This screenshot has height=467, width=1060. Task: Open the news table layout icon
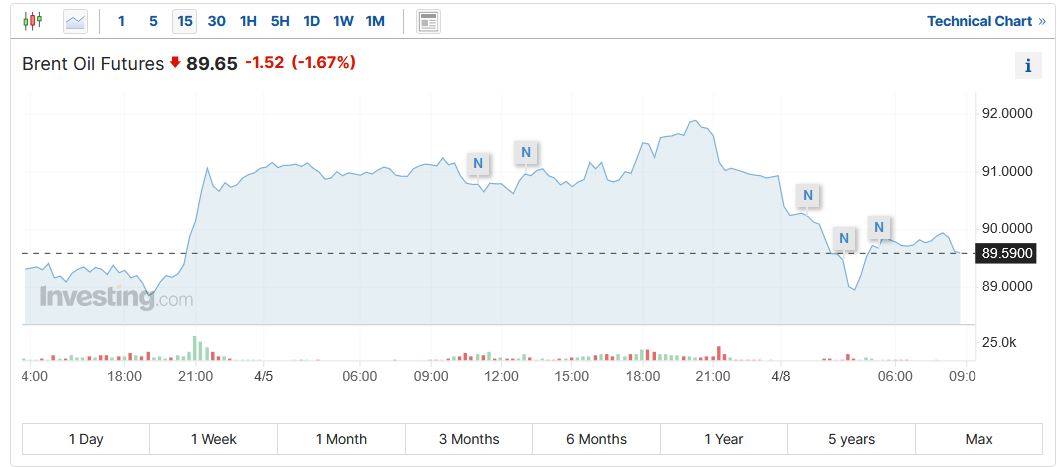coord(428,21)
